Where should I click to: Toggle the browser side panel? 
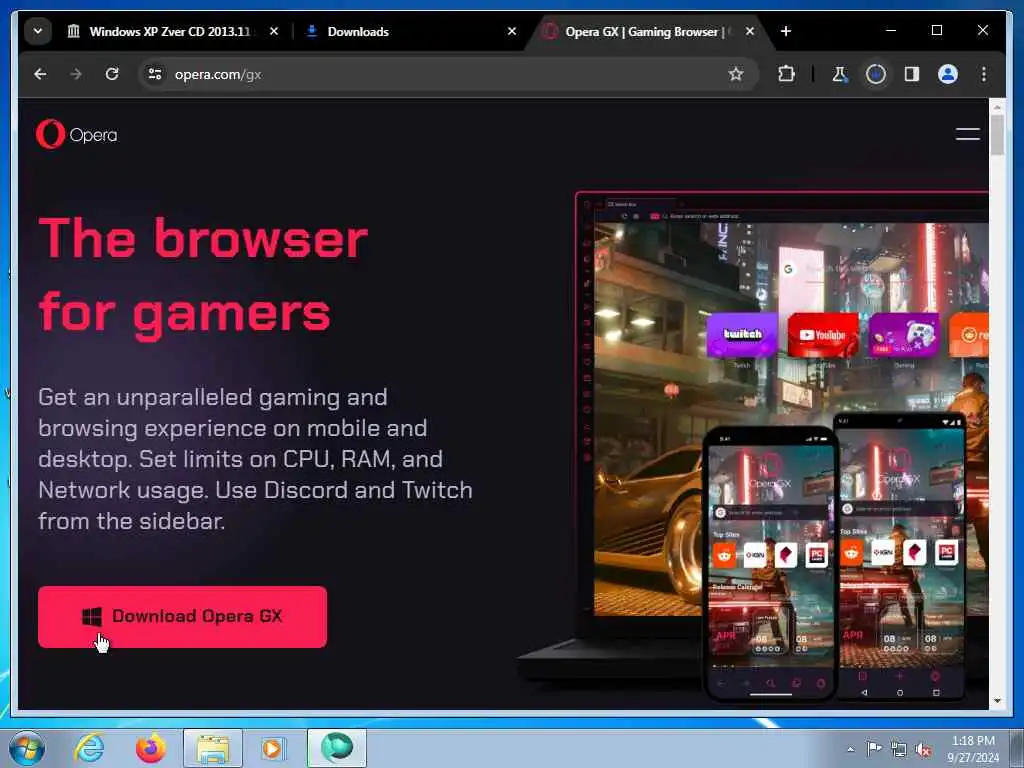912,74
